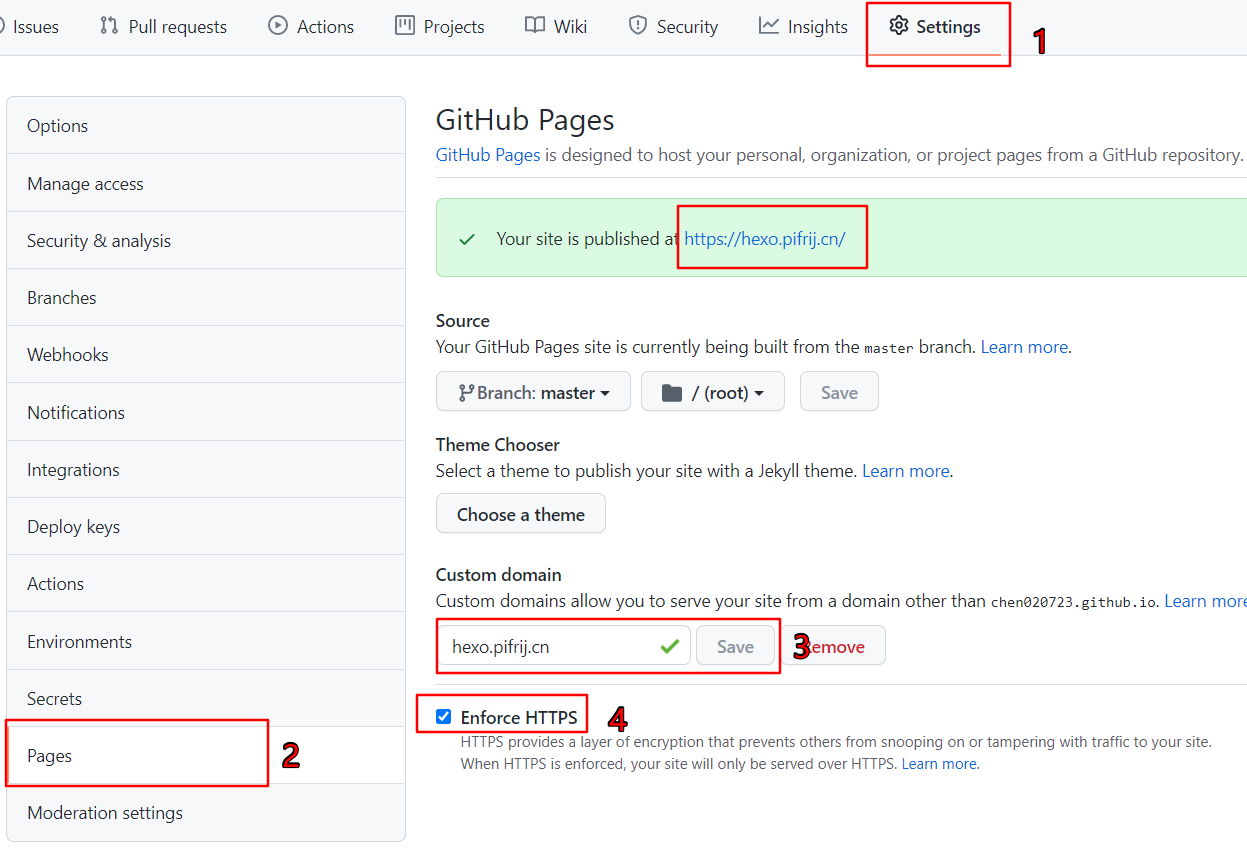
Task: Click the Actions play icon
Action: click(x=278, y=26)
